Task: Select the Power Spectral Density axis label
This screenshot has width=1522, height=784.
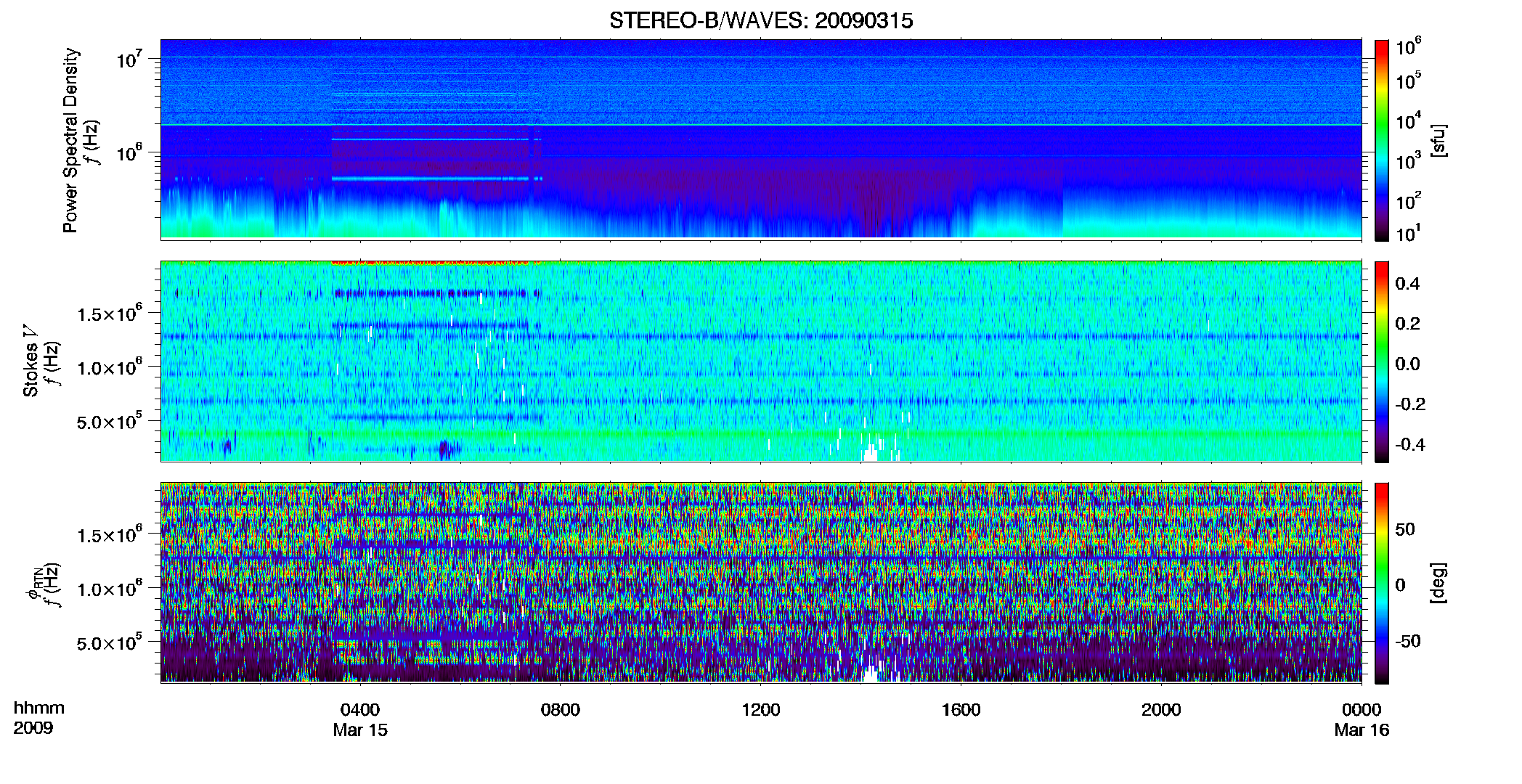Action: tap(70, 140)
